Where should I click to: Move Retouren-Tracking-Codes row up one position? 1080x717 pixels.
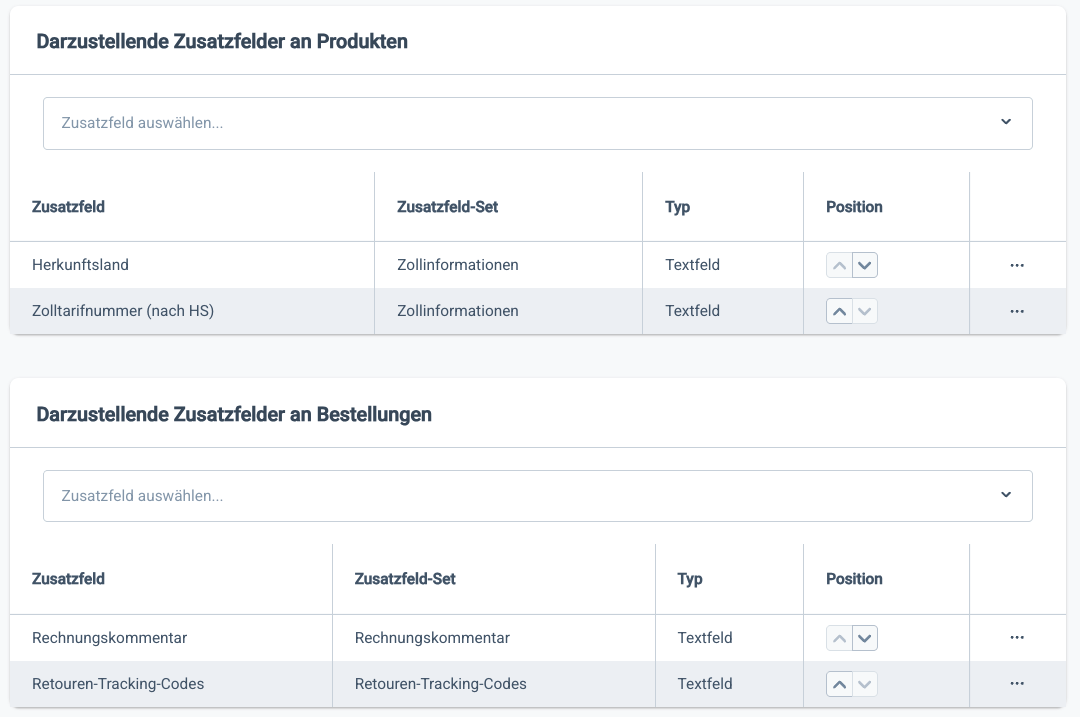coord(840,685)
